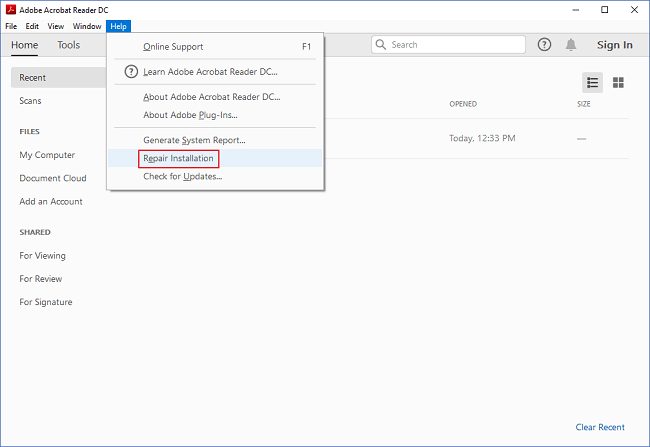Click the Sign In button
Viewport: 650px width, 447px height.
(x=614, y=45)
